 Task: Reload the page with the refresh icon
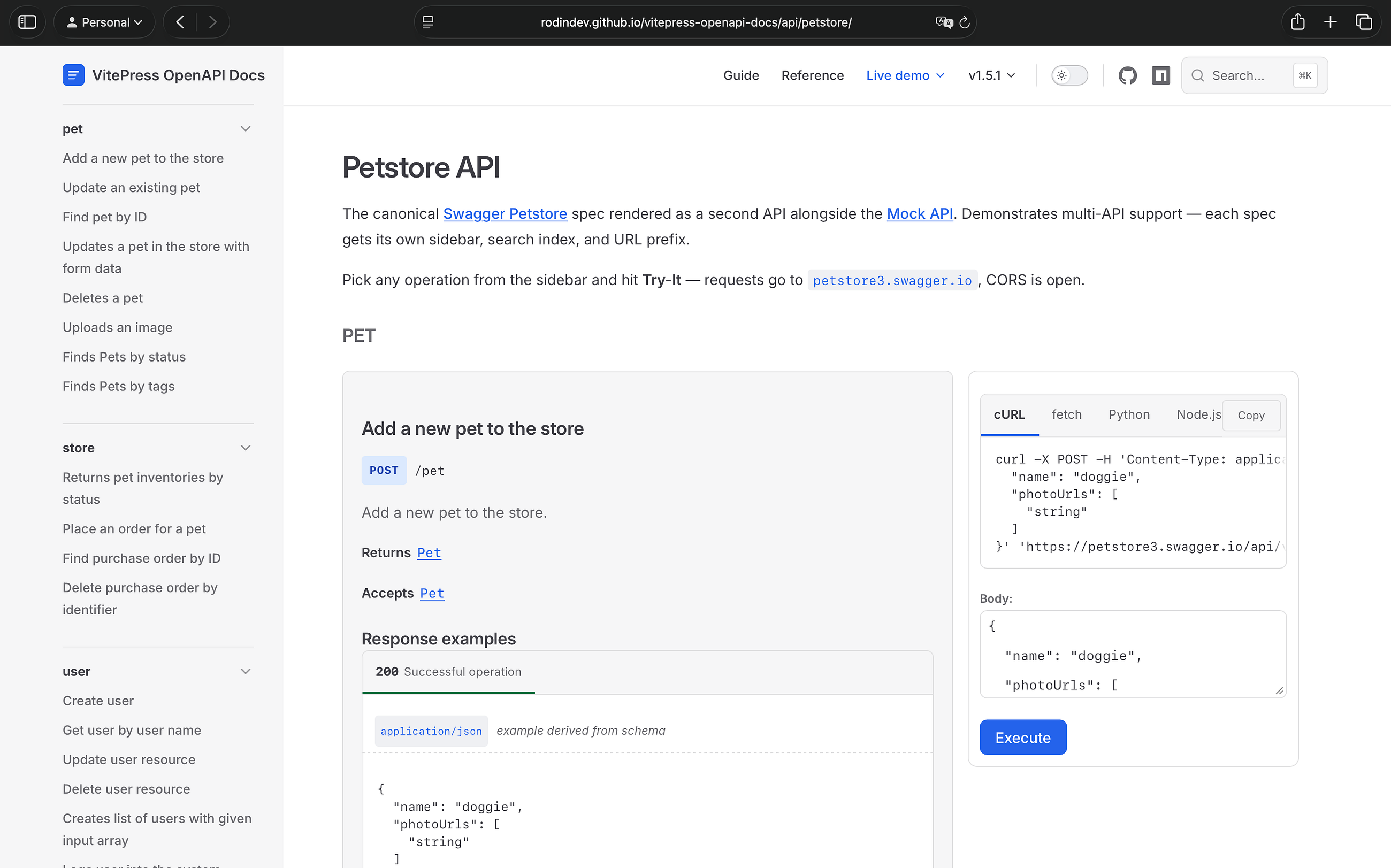965,22
